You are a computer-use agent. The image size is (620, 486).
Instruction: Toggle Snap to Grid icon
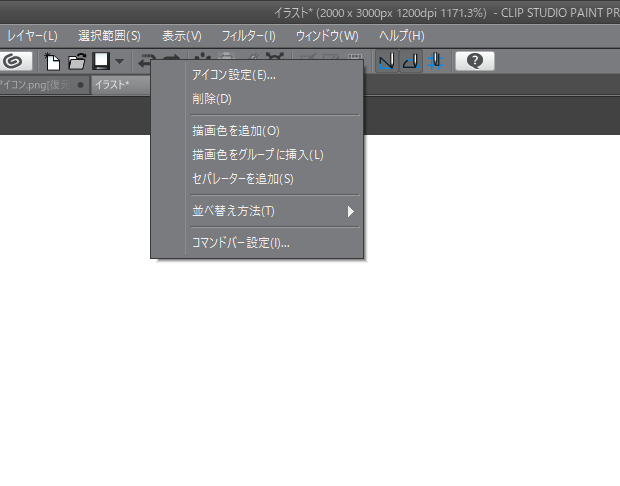[435, 61]
